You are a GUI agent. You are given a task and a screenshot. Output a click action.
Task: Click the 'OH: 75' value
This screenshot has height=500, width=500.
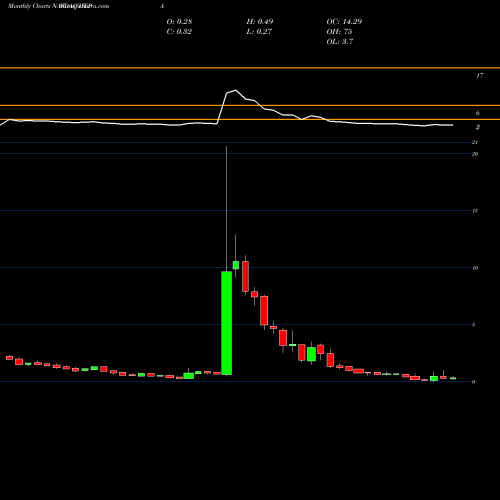tap(339, 32)
